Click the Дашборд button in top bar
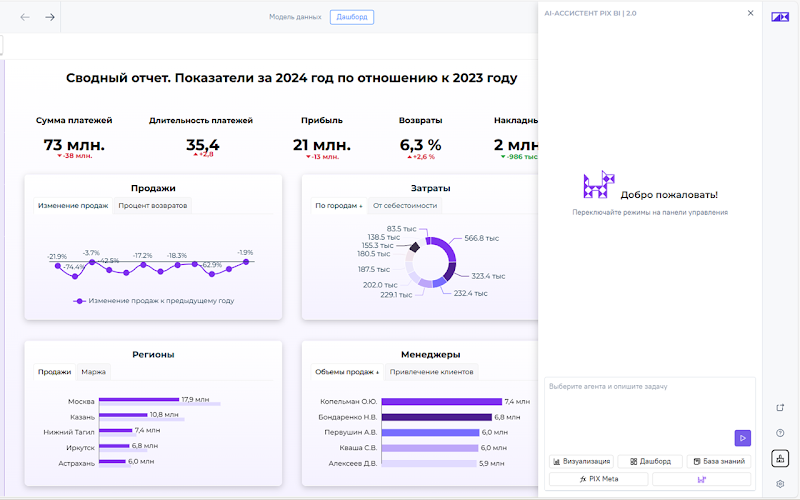The height and width of the screenshot is (500, 800). click(x=352, y=17)
